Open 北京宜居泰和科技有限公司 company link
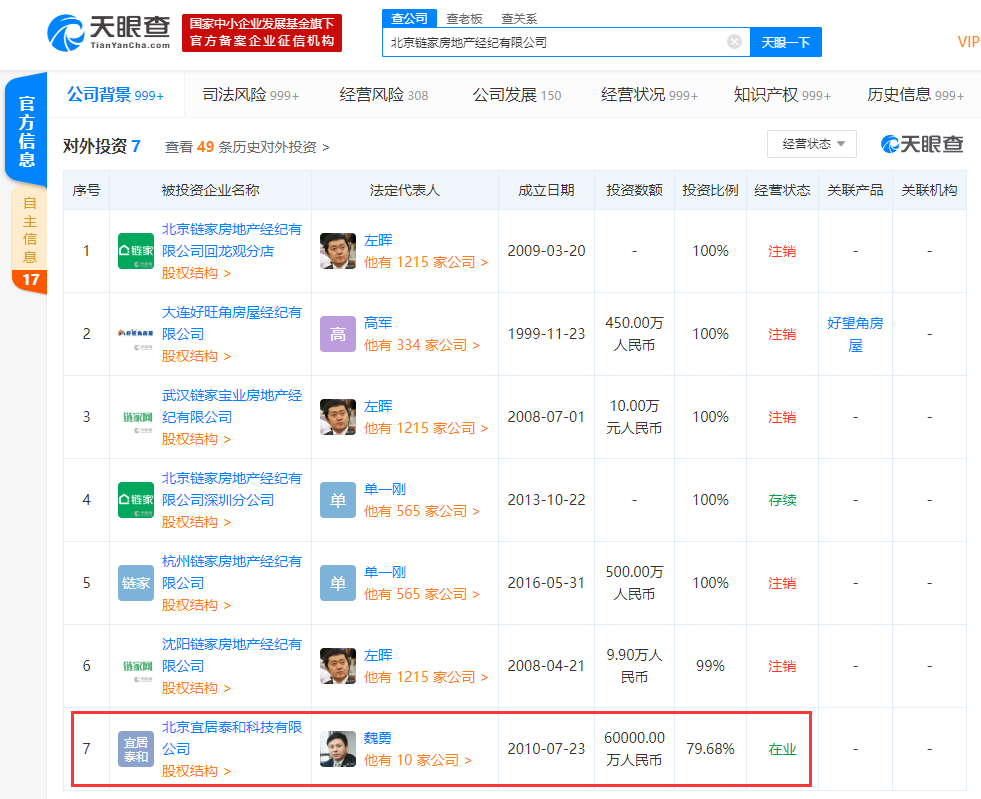 (x=231, y=738)
